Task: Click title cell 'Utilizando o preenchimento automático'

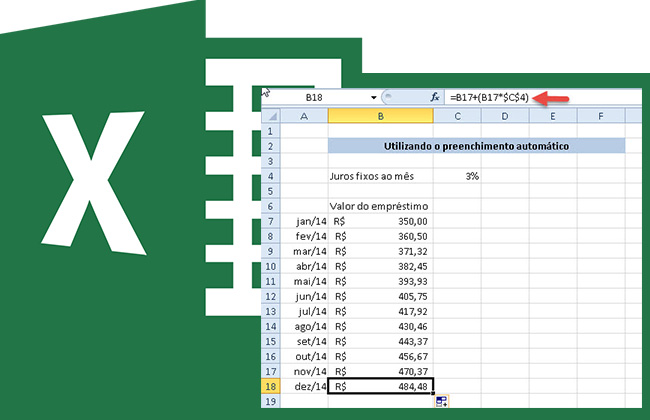Action: pos(476,146)
